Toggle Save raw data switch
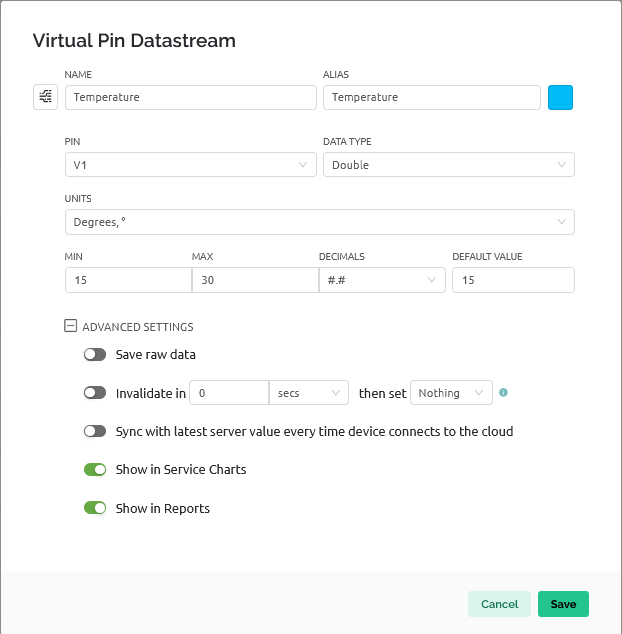Viewport: 622px width, 634px height. coord(95,355)
